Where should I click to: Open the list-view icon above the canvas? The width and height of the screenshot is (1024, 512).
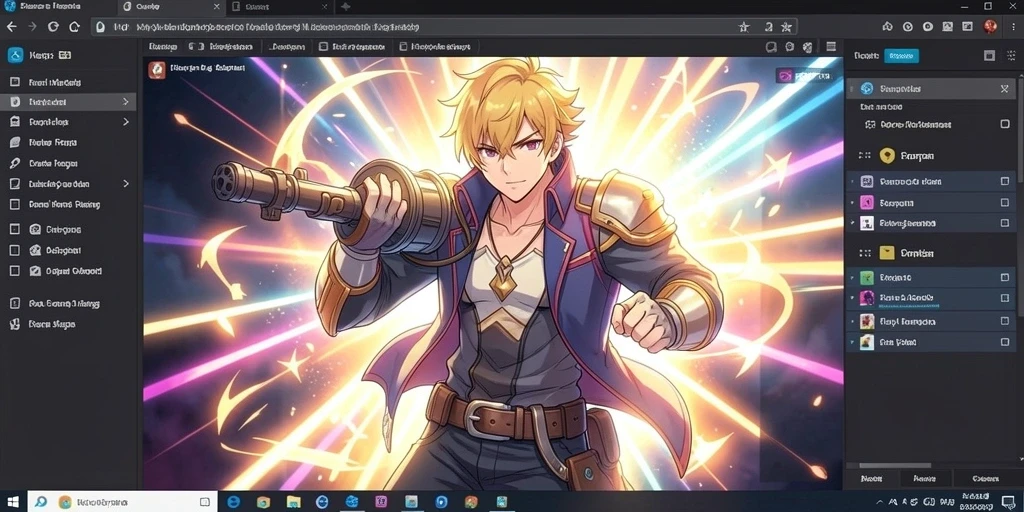[831, 47]
